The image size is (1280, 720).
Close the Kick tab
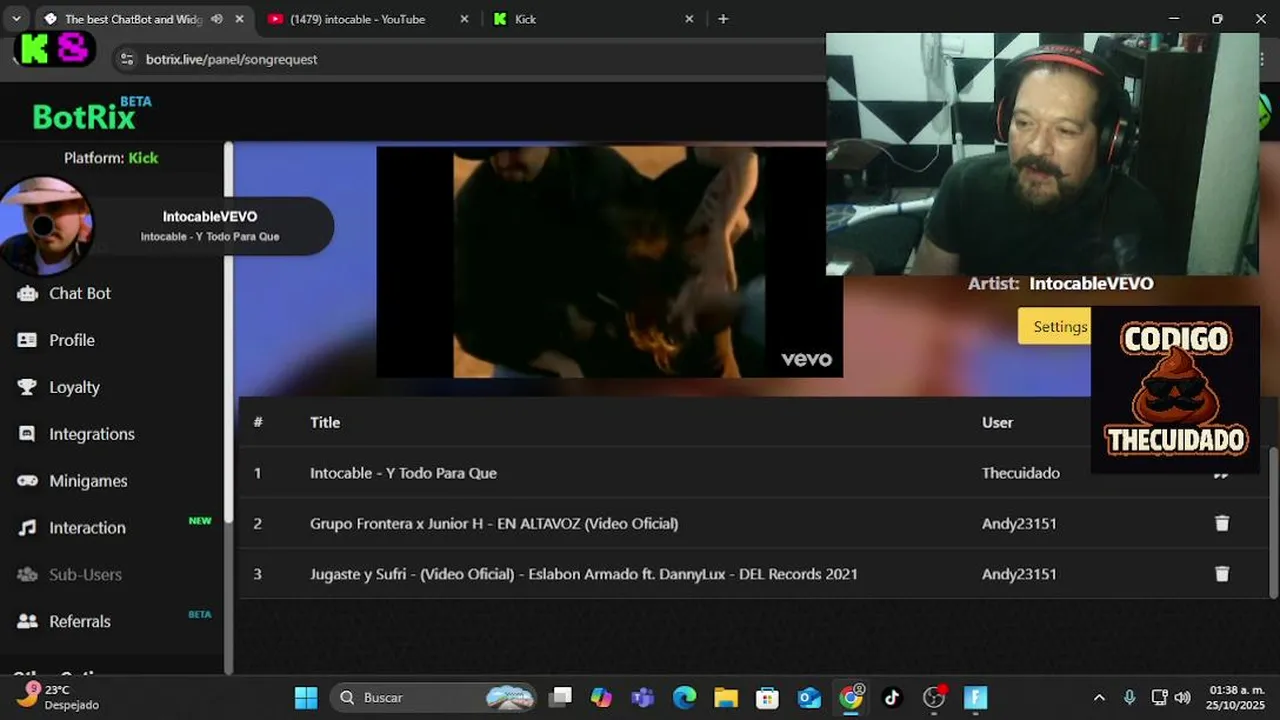(x=689, y=19)
